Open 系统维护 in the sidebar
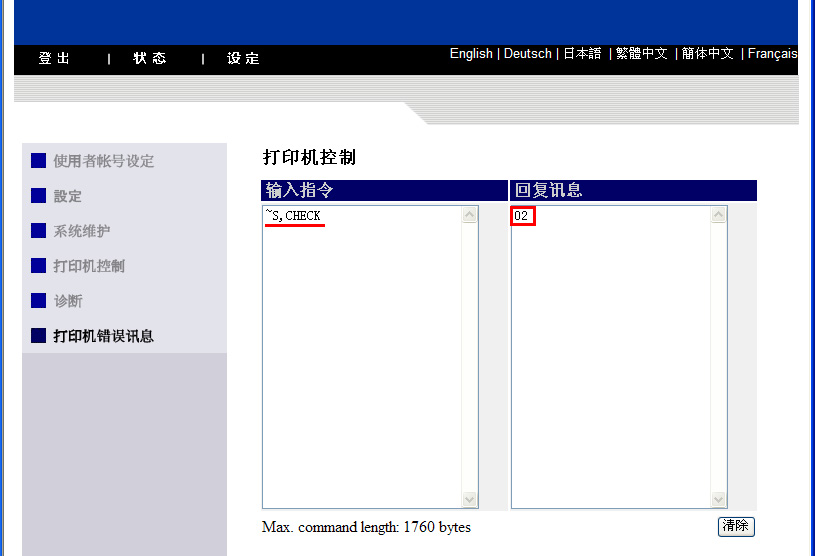 tap(82, 231)
